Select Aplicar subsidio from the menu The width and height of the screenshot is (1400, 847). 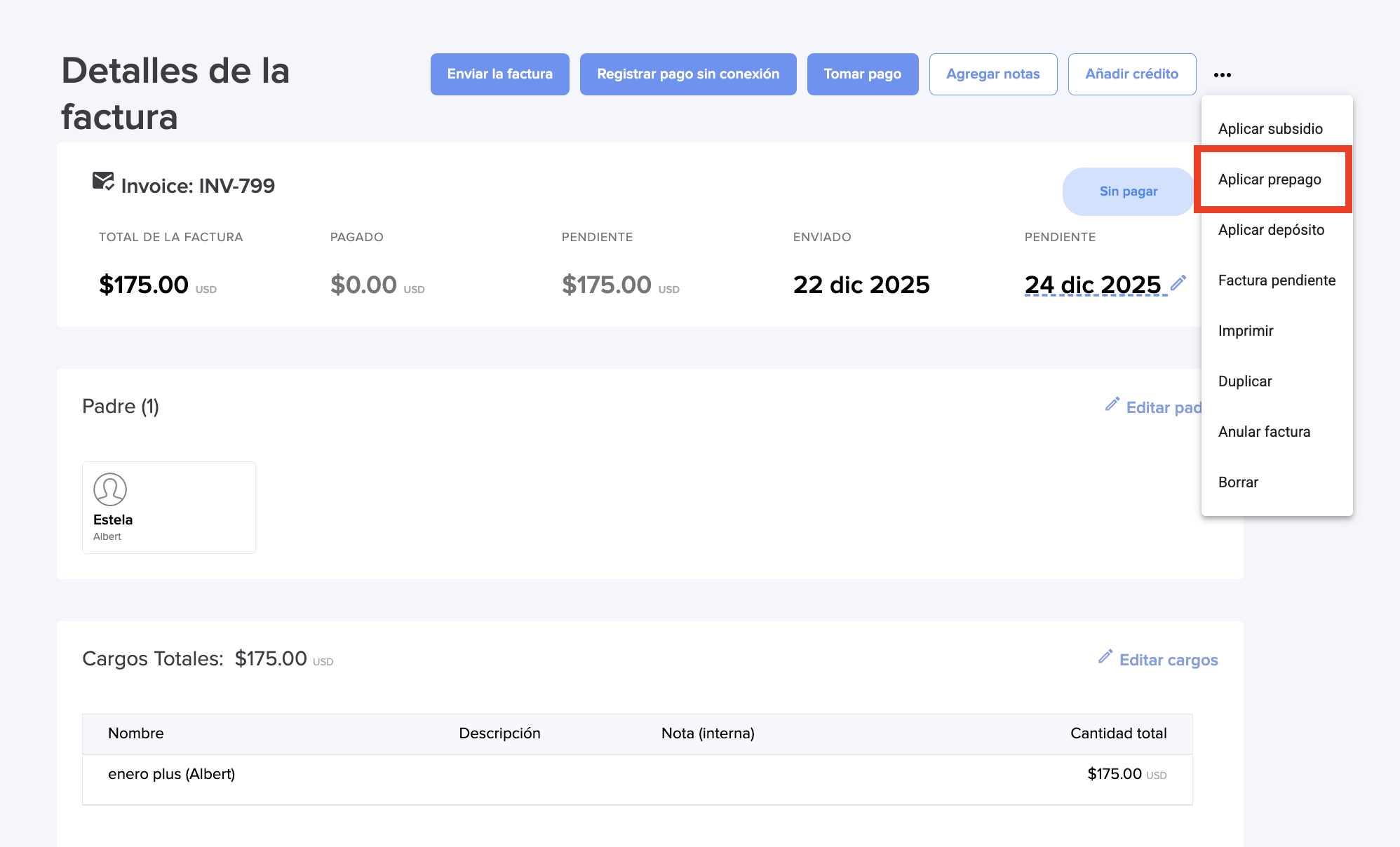(x=1270, y=129)
